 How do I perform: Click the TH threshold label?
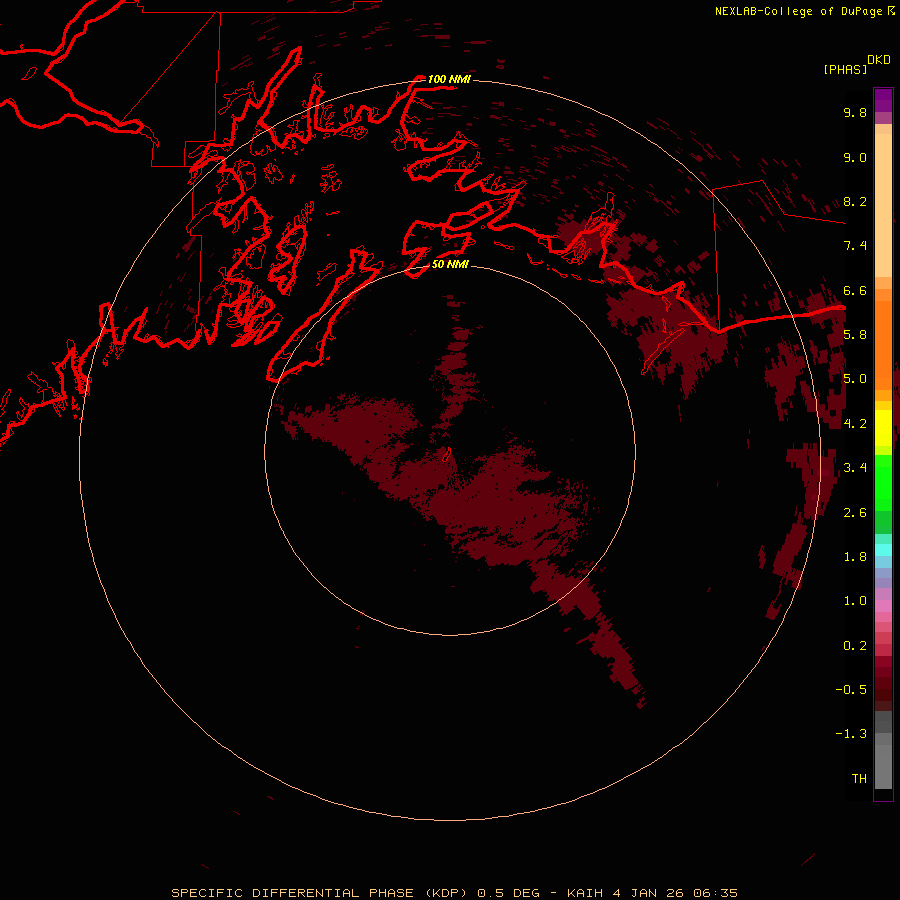(x=859, y=779)
